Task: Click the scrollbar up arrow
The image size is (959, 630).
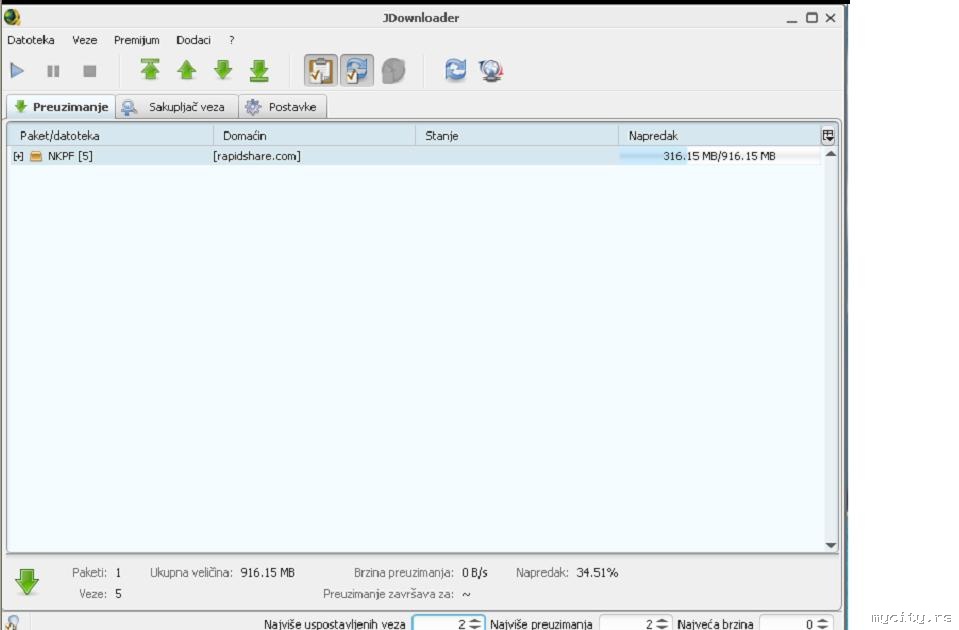Action: pyautogui.click(x=831, y=154)
